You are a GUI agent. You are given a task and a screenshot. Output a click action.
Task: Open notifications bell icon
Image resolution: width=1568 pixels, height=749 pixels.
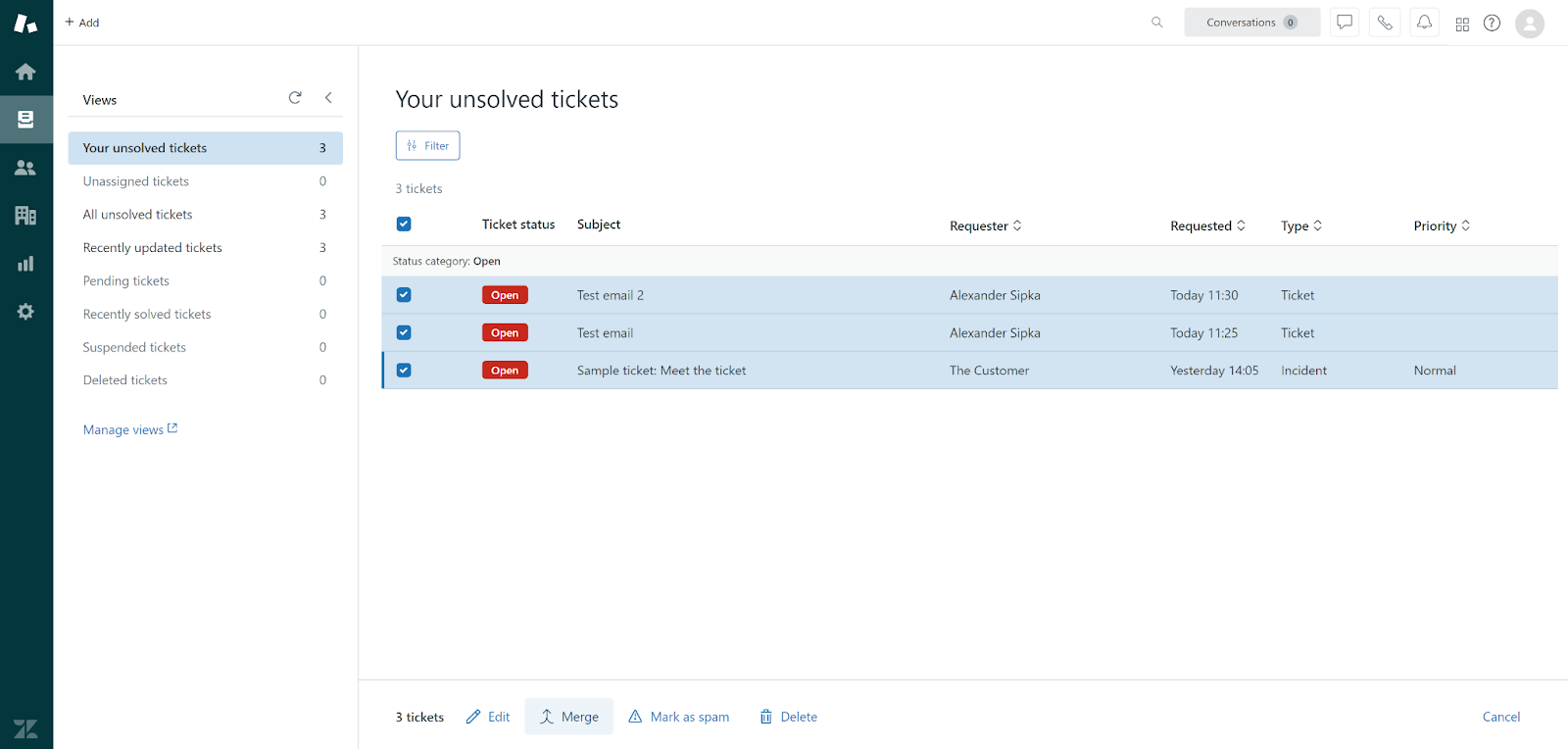pos(1424,23)
